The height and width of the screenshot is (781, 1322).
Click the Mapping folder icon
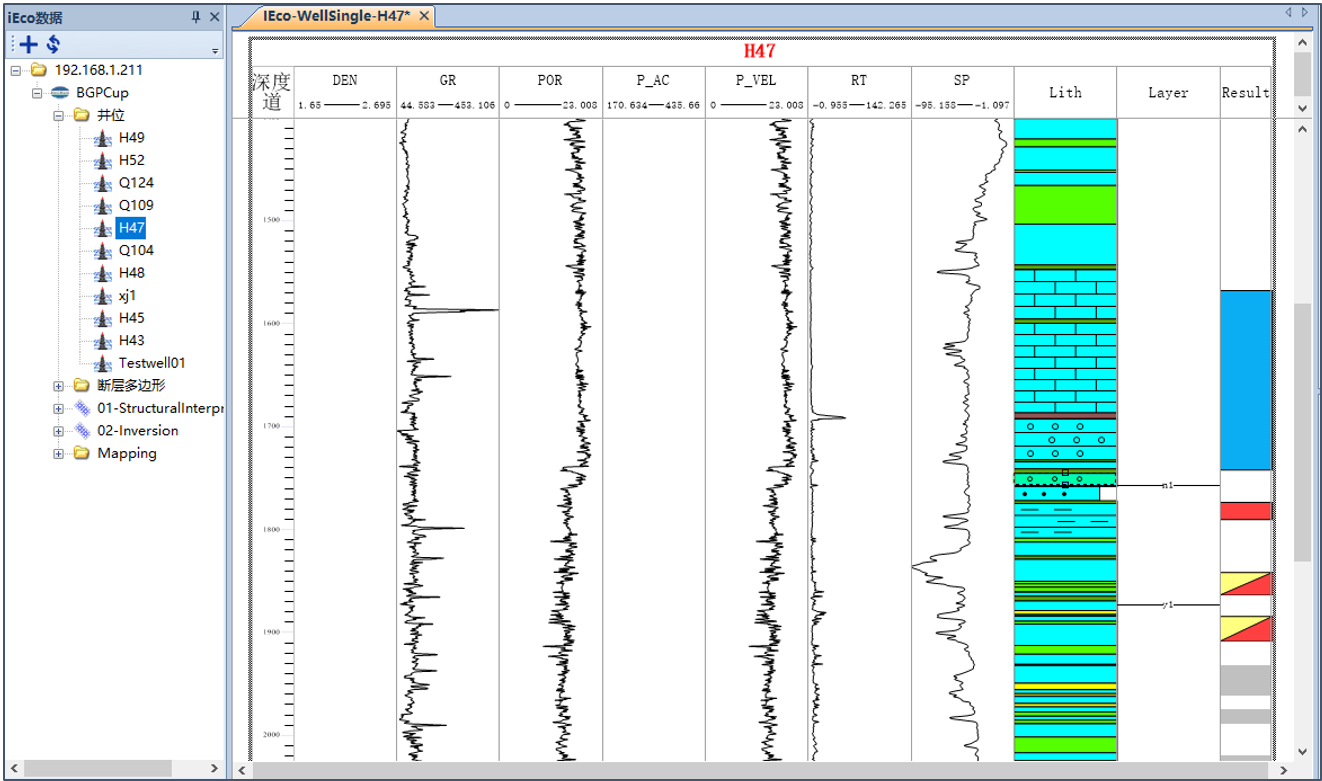pyautogui.click(x=81, y=453)
